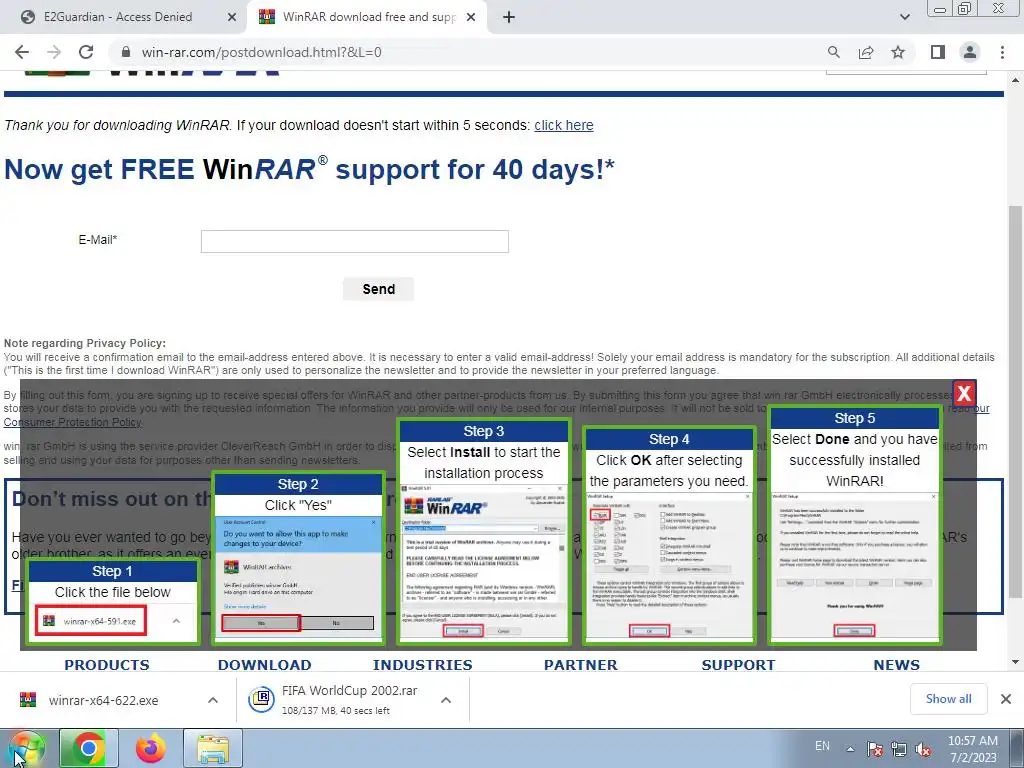
Task: Click the Step 3 Install thumbnail
Action: (484, 532)
